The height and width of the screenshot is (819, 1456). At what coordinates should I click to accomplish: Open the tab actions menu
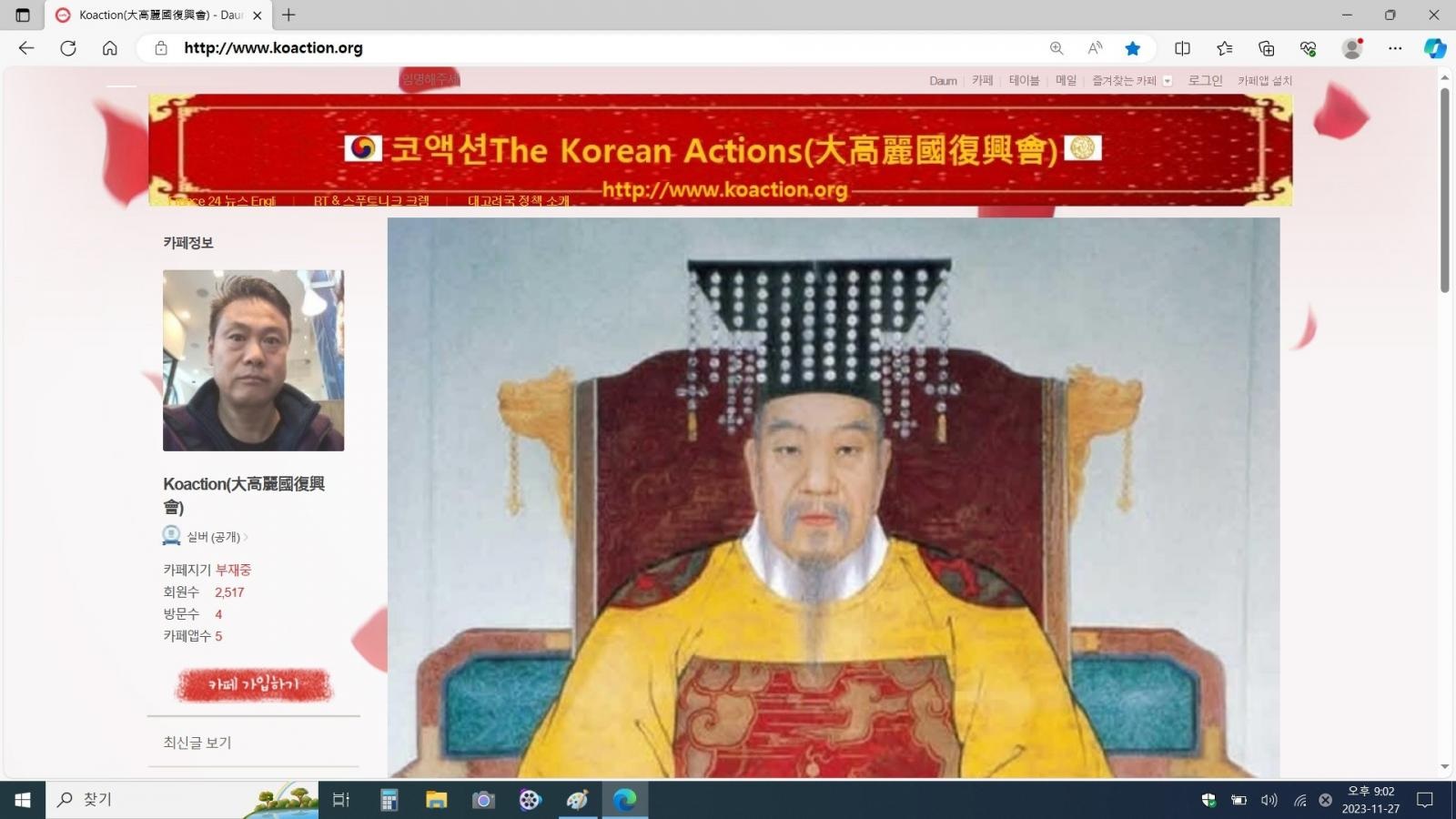coord(23,15)
